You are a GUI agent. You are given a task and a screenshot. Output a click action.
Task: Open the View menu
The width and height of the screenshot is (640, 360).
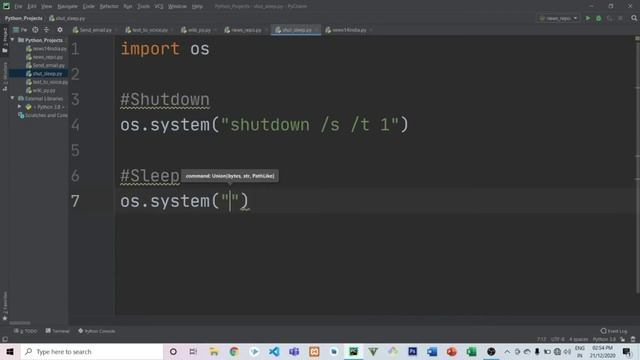click(47, 7)
